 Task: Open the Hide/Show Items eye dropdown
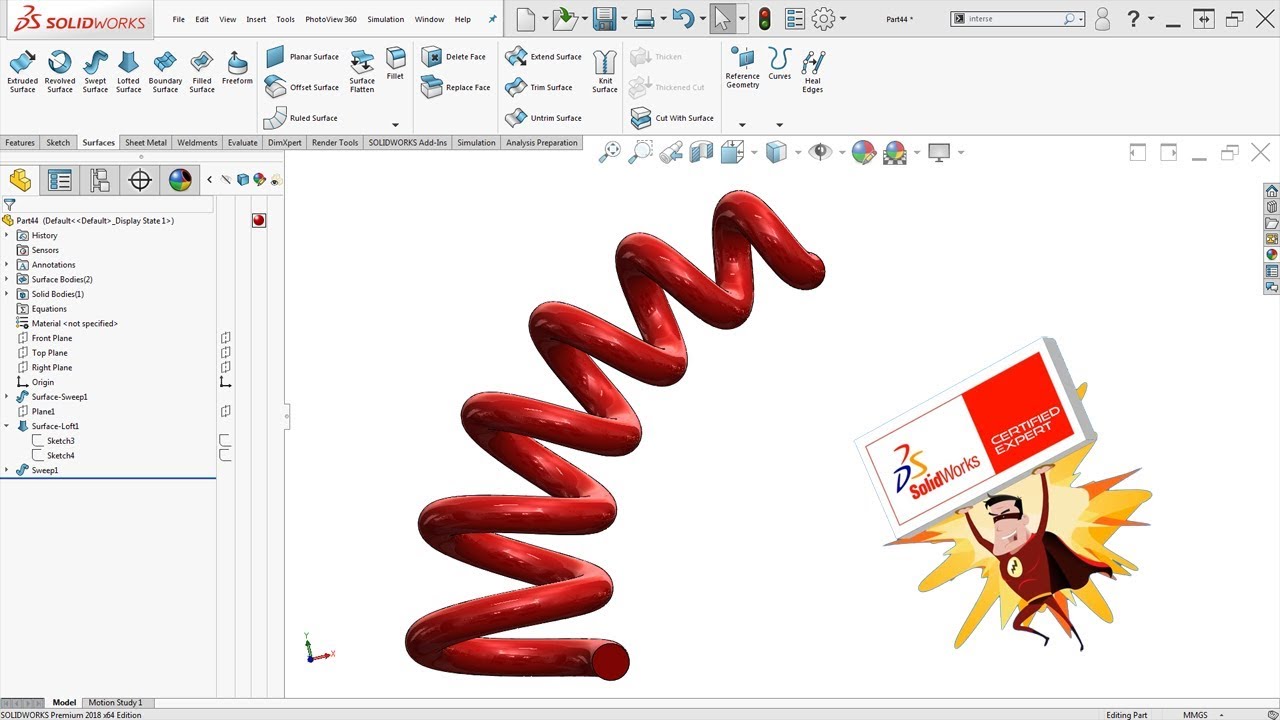point(842,153)
